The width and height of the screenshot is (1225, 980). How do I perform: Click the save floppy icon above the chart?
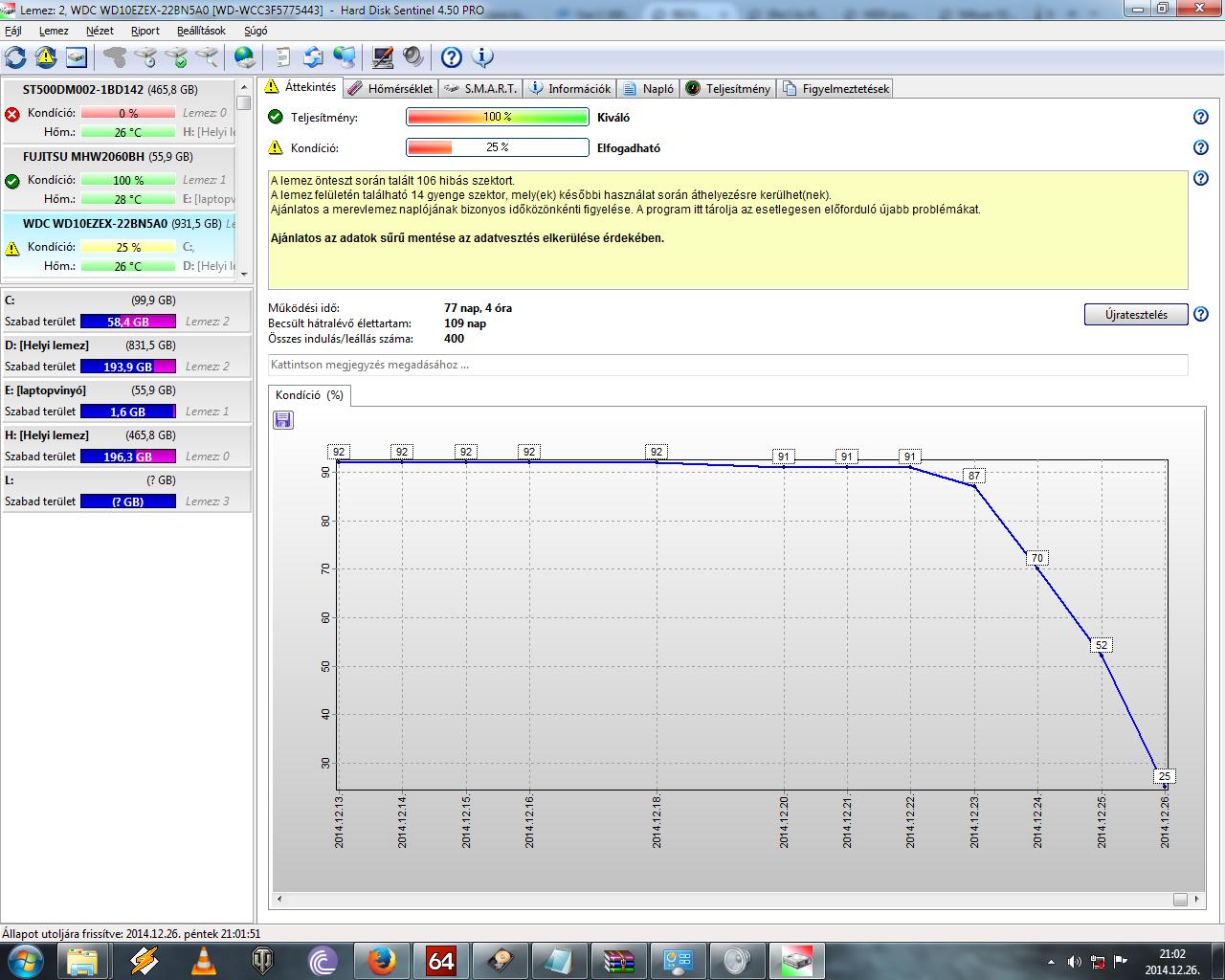click(x=282, y=419)
